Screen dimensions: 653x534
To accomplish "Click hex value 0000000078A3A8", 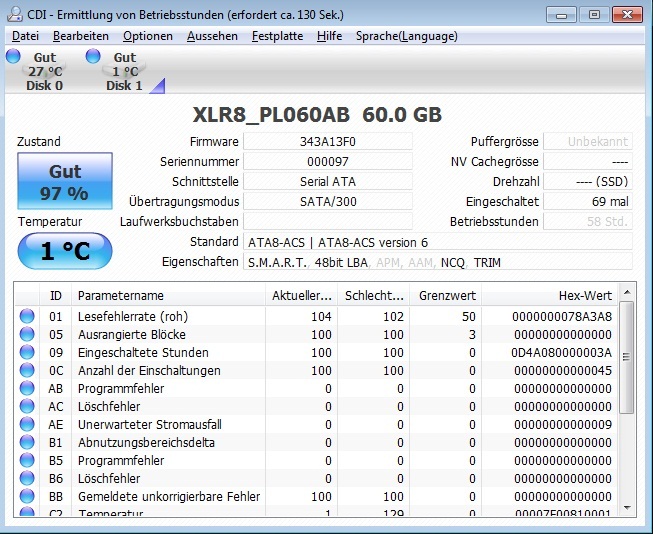I will (x=562, y=317).
